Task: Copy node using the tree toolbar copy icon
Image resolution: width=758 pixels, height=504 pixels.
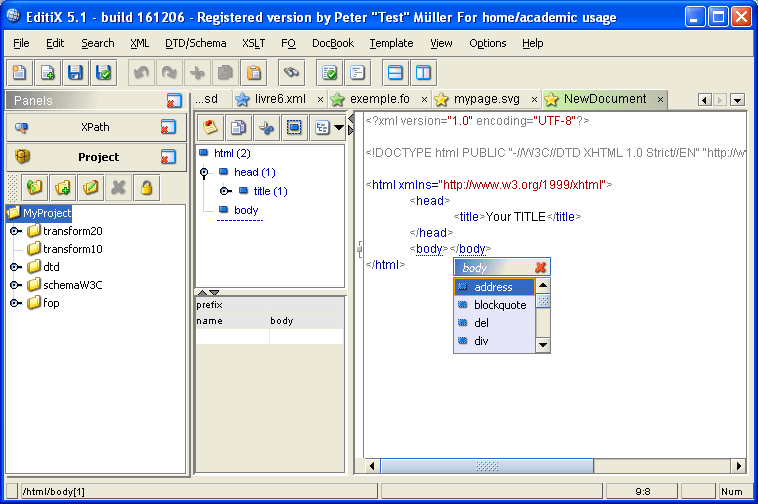Action: (238, 128)
